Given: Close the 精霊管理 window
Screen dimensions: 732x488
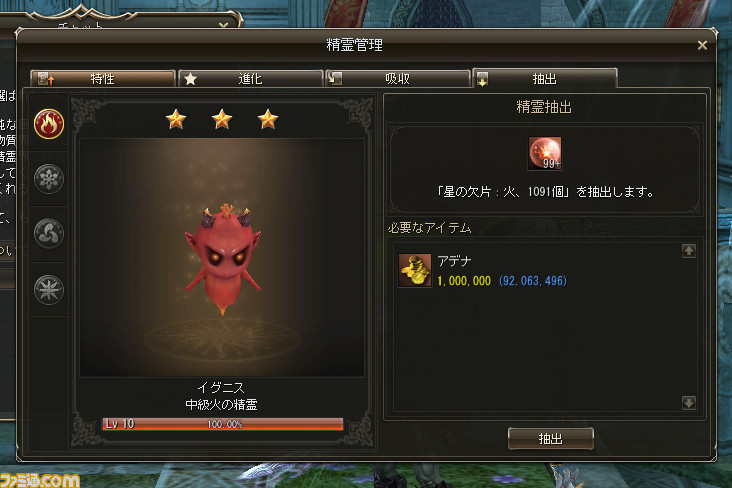Looking at the screenshot, I should [x=702, y=45].
